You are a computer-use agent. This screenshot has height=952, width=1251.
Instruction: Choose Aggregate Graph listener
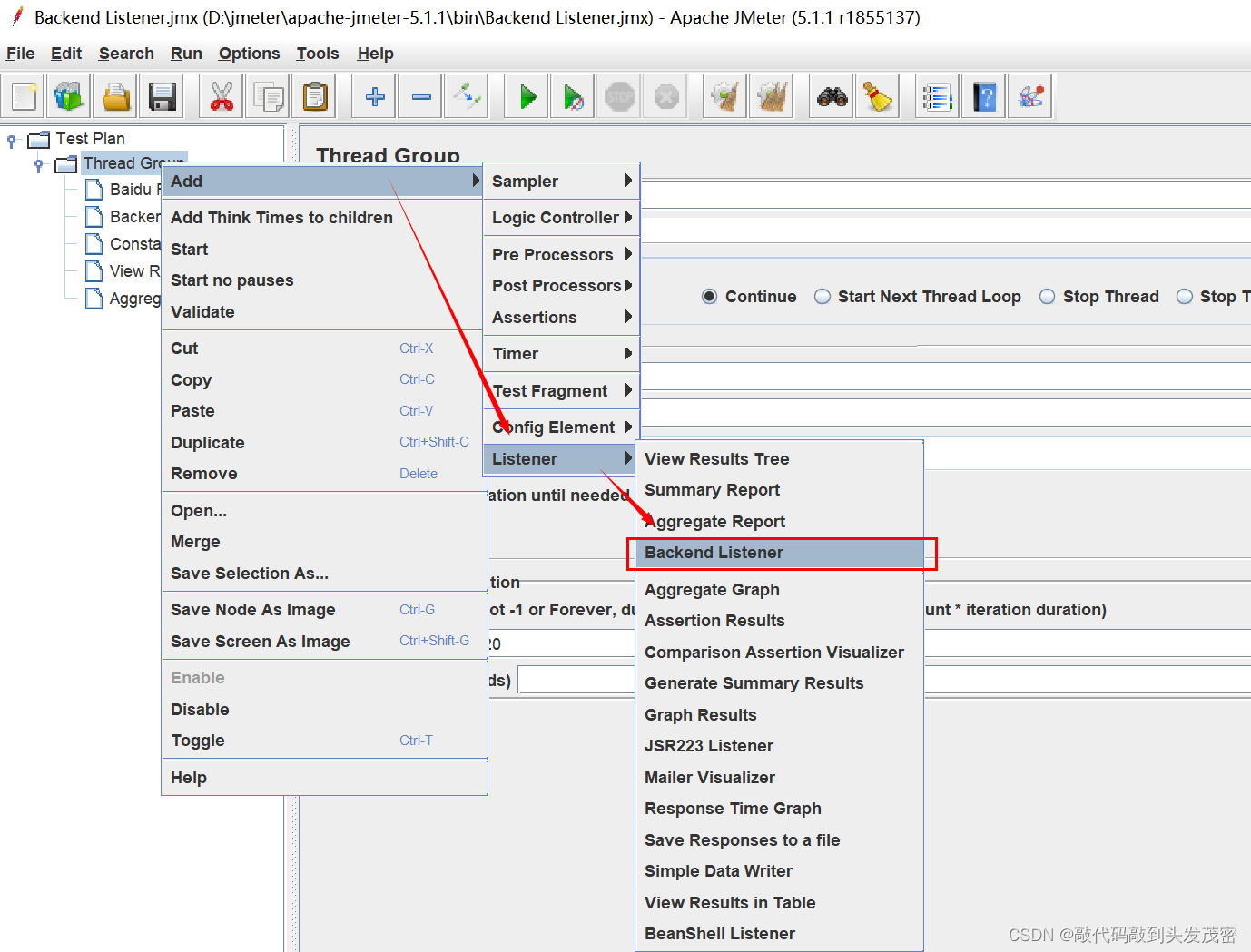779,590
